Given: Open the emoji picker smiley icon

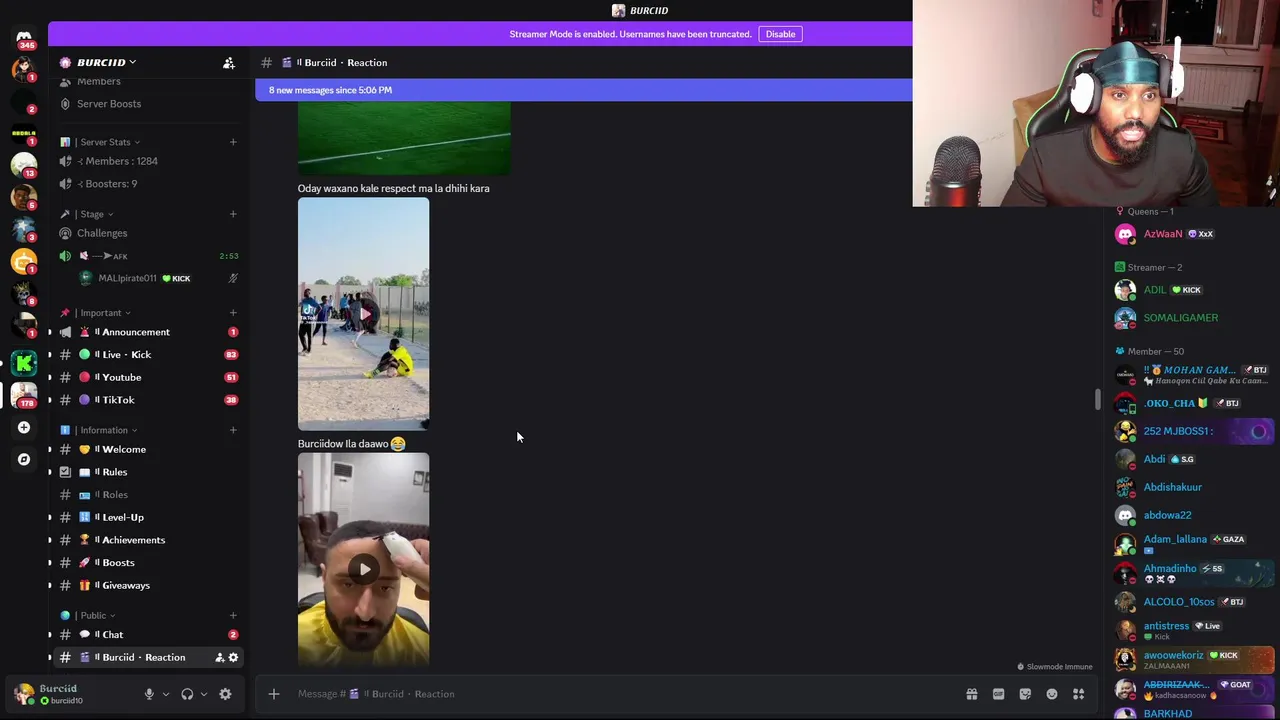Looking at the screenshot, I should (x=1052, y=694).
